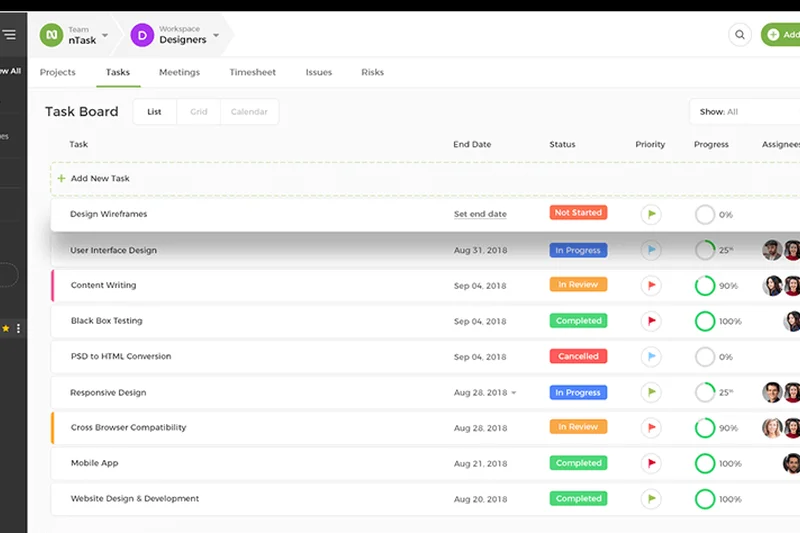Screen dimensions: 800x533
Task: Click the green priority flag for Design Wireframes
Action: [x=651, y=214]
